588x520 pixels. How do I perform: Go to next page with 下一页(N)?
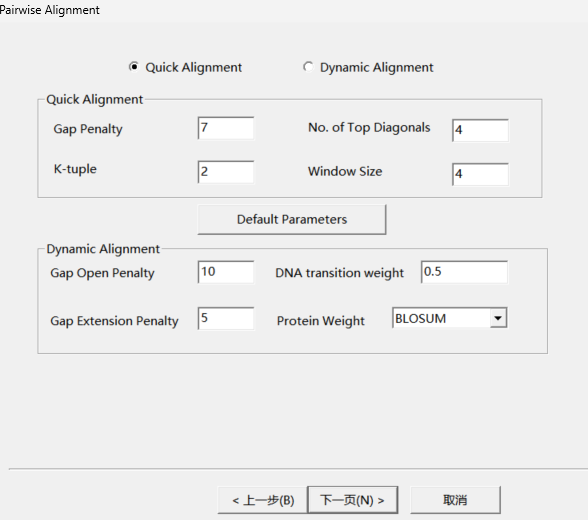pos(352,500)
